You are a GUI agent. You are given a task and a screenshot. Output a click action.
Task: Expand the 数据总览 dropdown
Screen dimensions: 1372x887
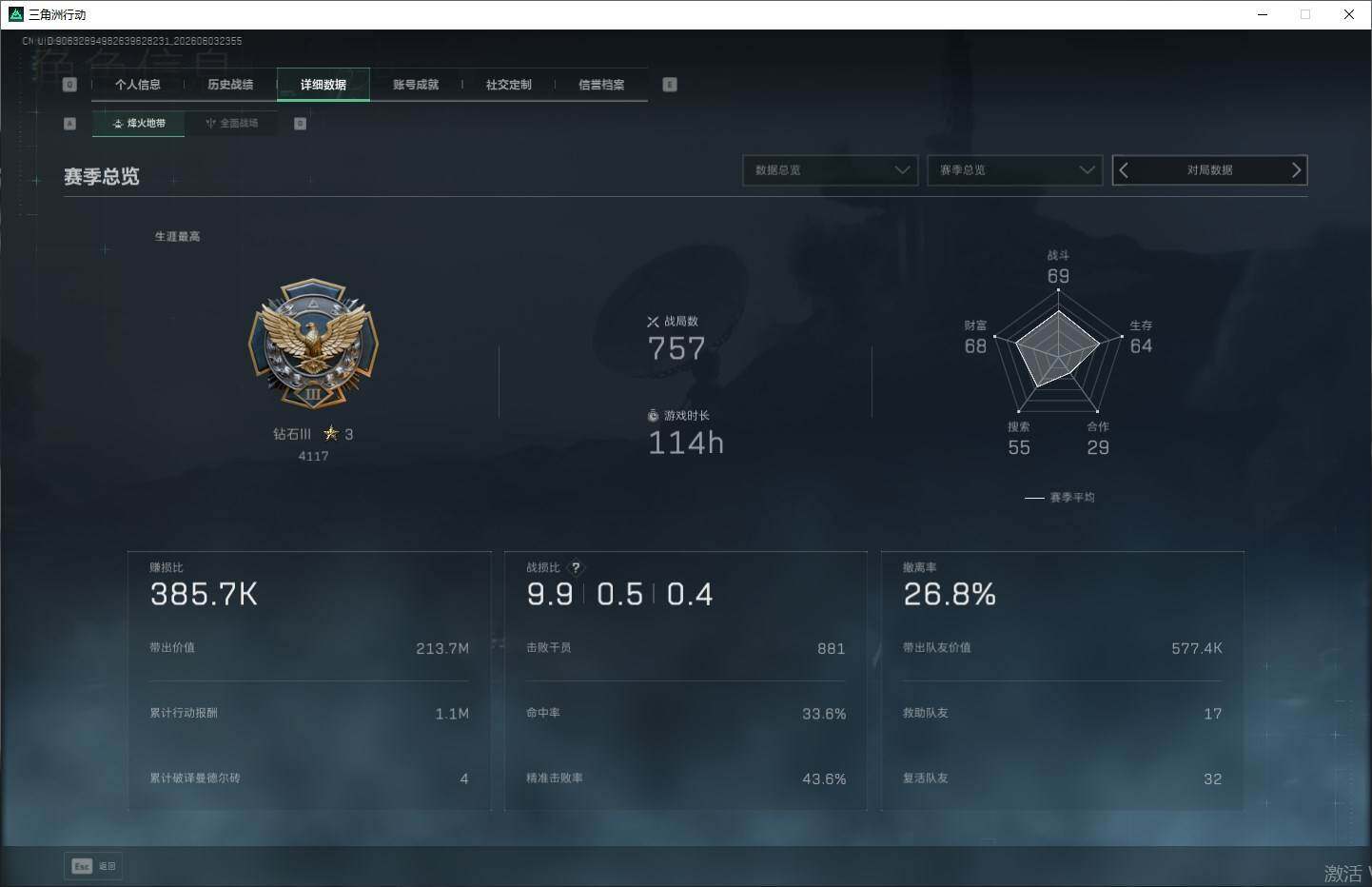click(830, 170)
